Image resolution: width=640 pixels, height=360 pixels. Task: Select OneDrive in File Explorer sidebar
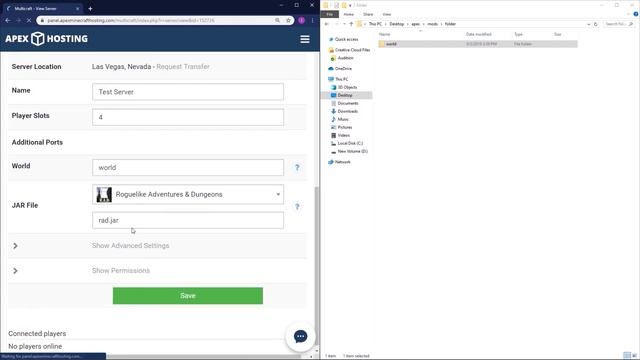(343, 69)
